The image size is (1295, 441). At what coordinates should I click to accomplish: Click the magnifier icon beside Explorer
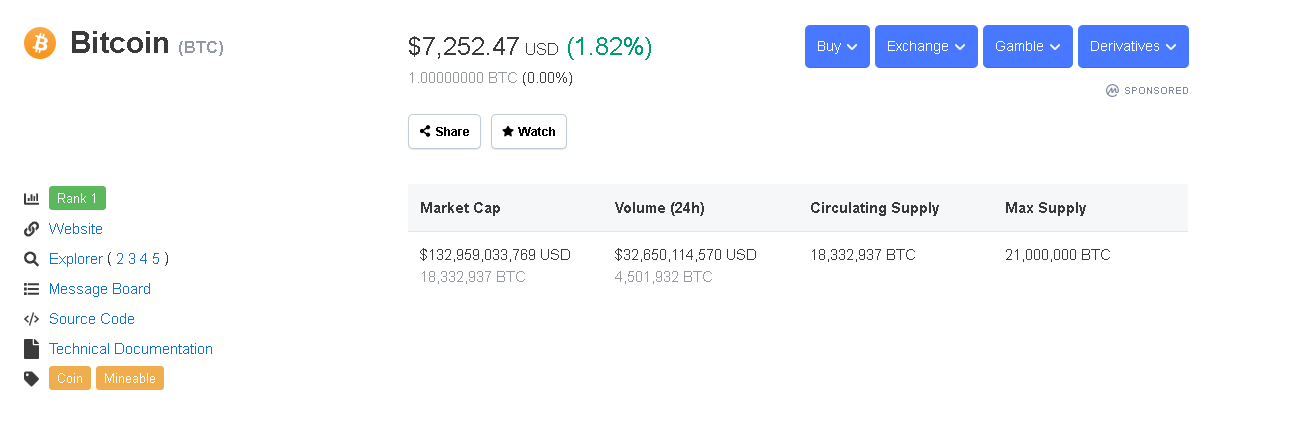[31, 259]
